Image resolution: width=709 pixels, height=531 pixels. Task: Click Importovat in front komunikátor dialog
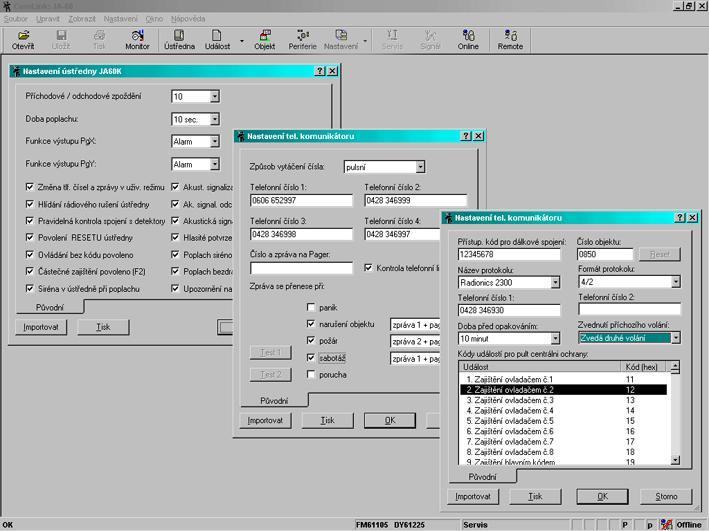473,496
